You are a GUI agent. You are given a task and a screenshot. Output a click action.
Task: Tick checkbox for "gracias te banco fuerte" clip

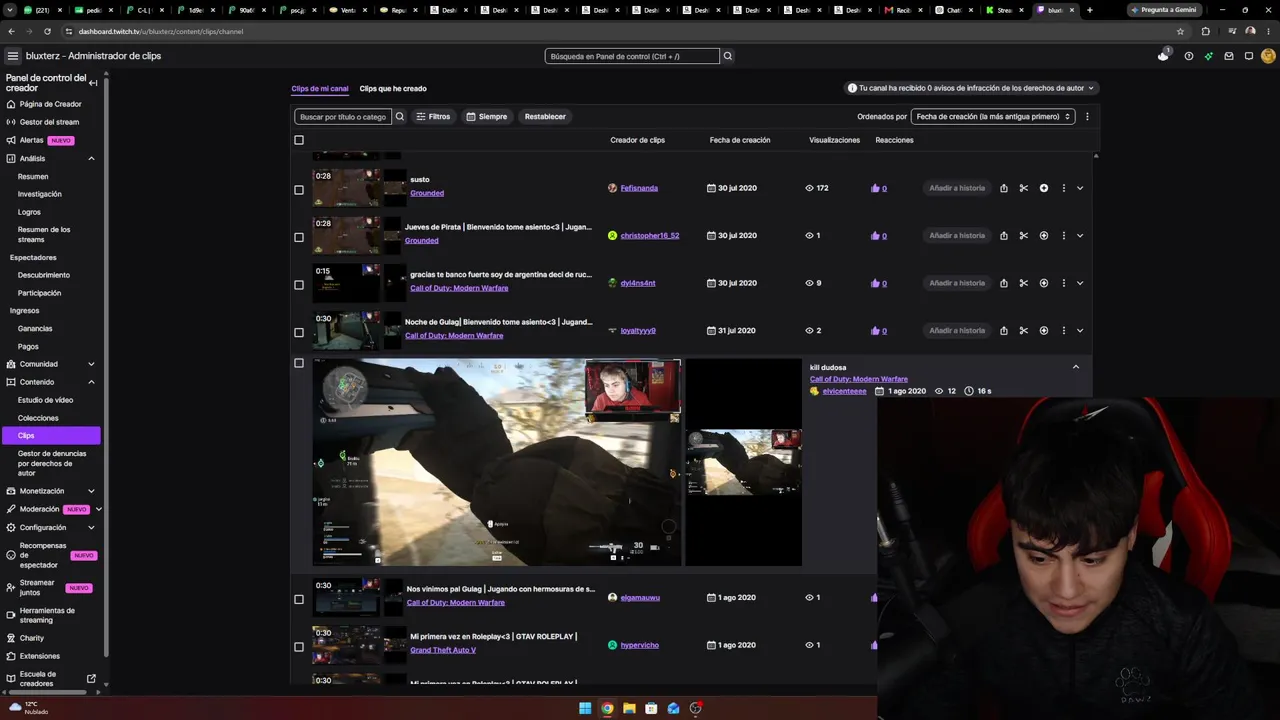[x=299, y=285]
